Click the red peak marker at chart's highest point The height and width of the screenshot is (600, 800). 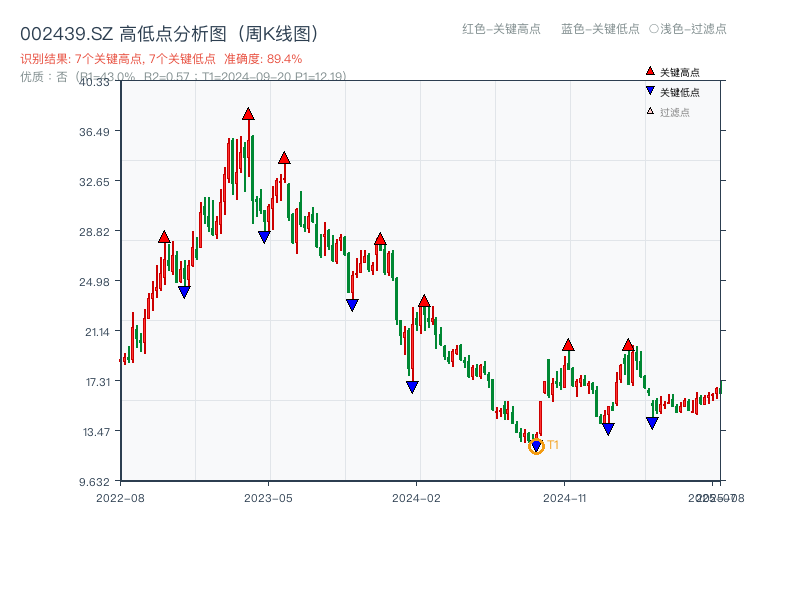pos(248,115)
